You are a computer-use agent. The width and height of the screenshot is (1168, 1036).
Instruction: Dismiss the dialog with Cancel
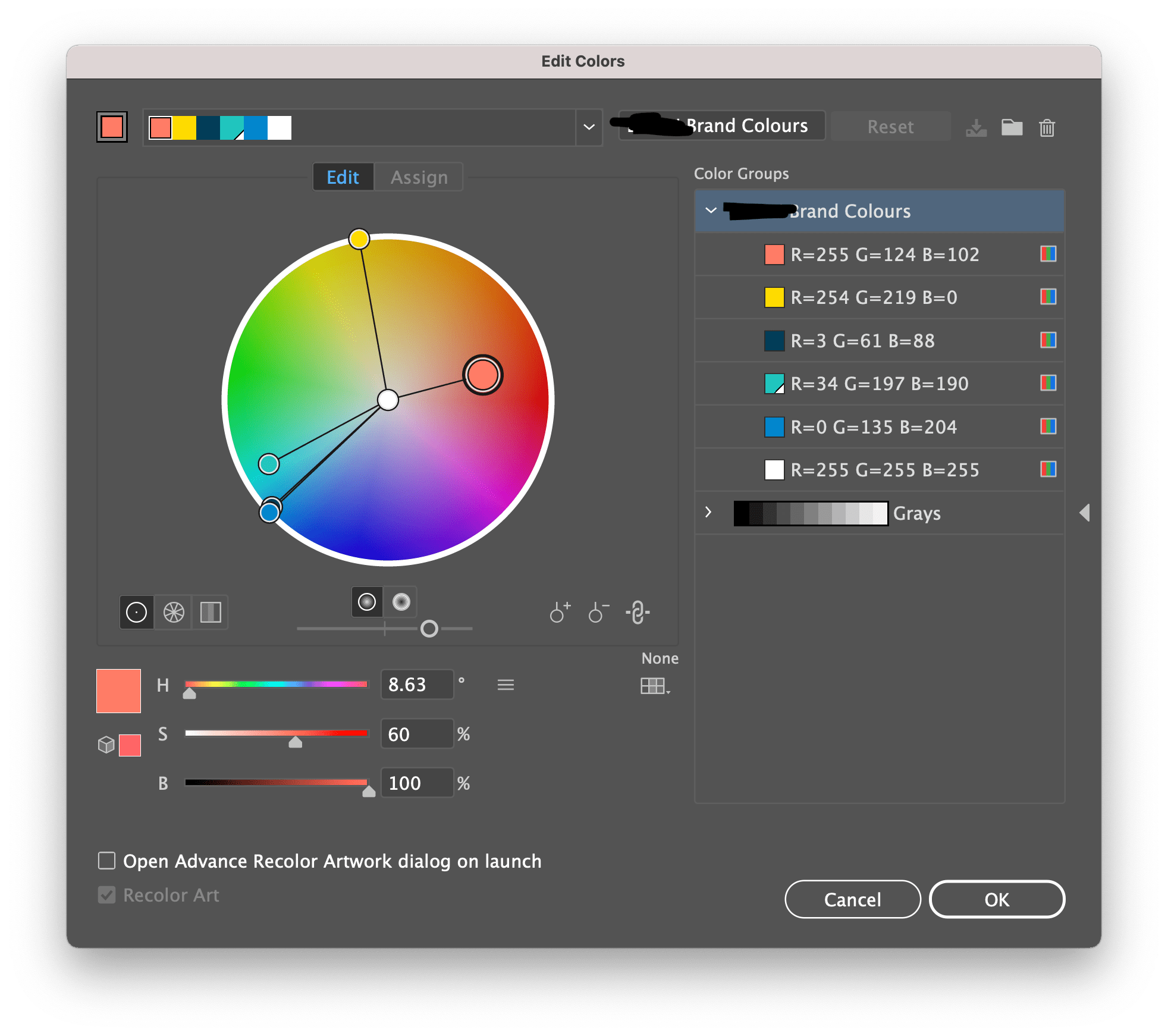[852, 899]
